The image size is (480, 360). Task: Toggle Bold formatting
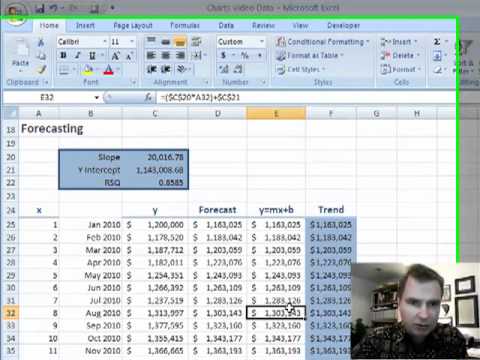[63, 56]
